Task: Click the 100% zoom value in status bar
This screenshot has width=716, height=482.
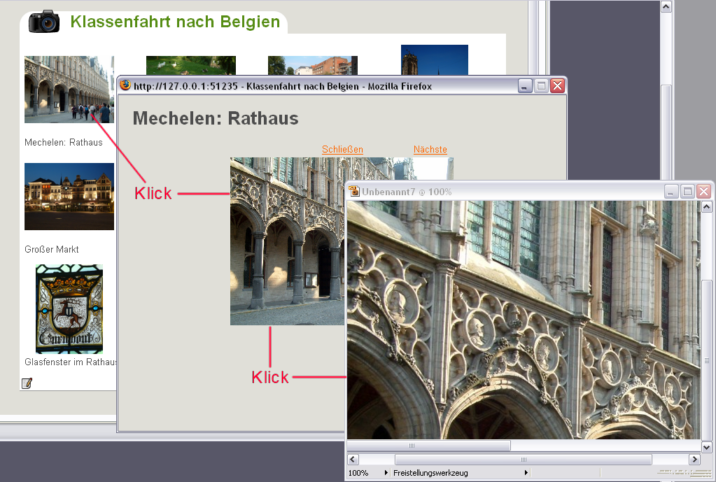Action: [x=358, y=473]
